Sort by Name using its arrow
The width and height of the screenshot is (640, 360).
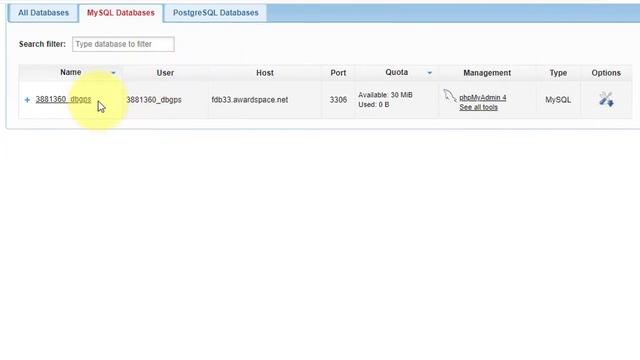click(113, 73)
